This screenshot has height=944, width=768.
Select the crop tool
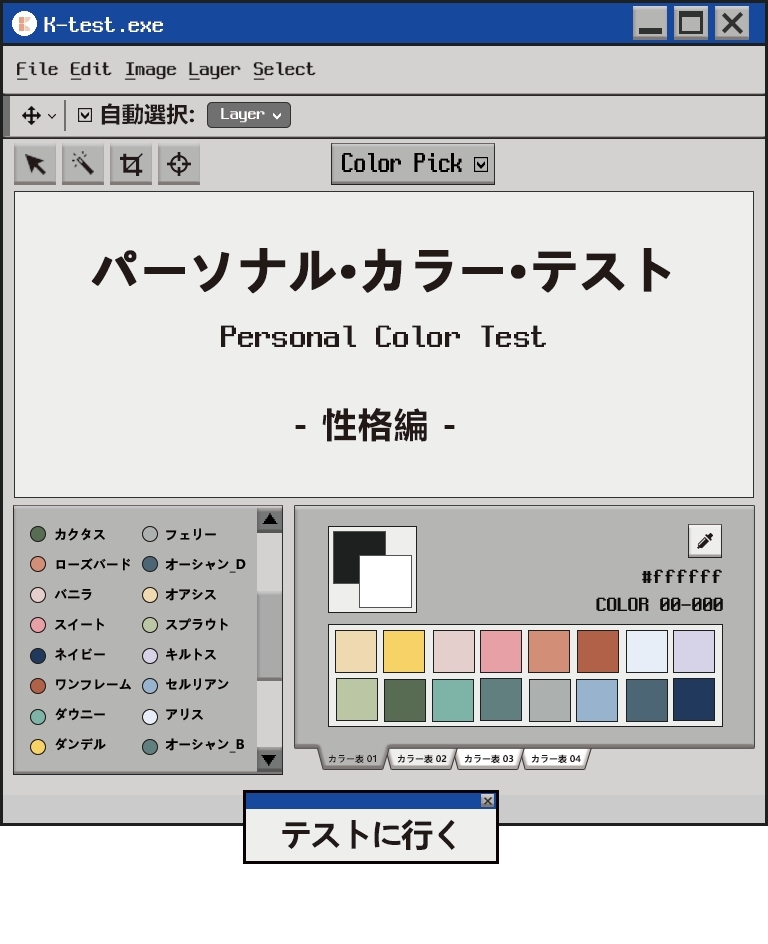(131, 165)
